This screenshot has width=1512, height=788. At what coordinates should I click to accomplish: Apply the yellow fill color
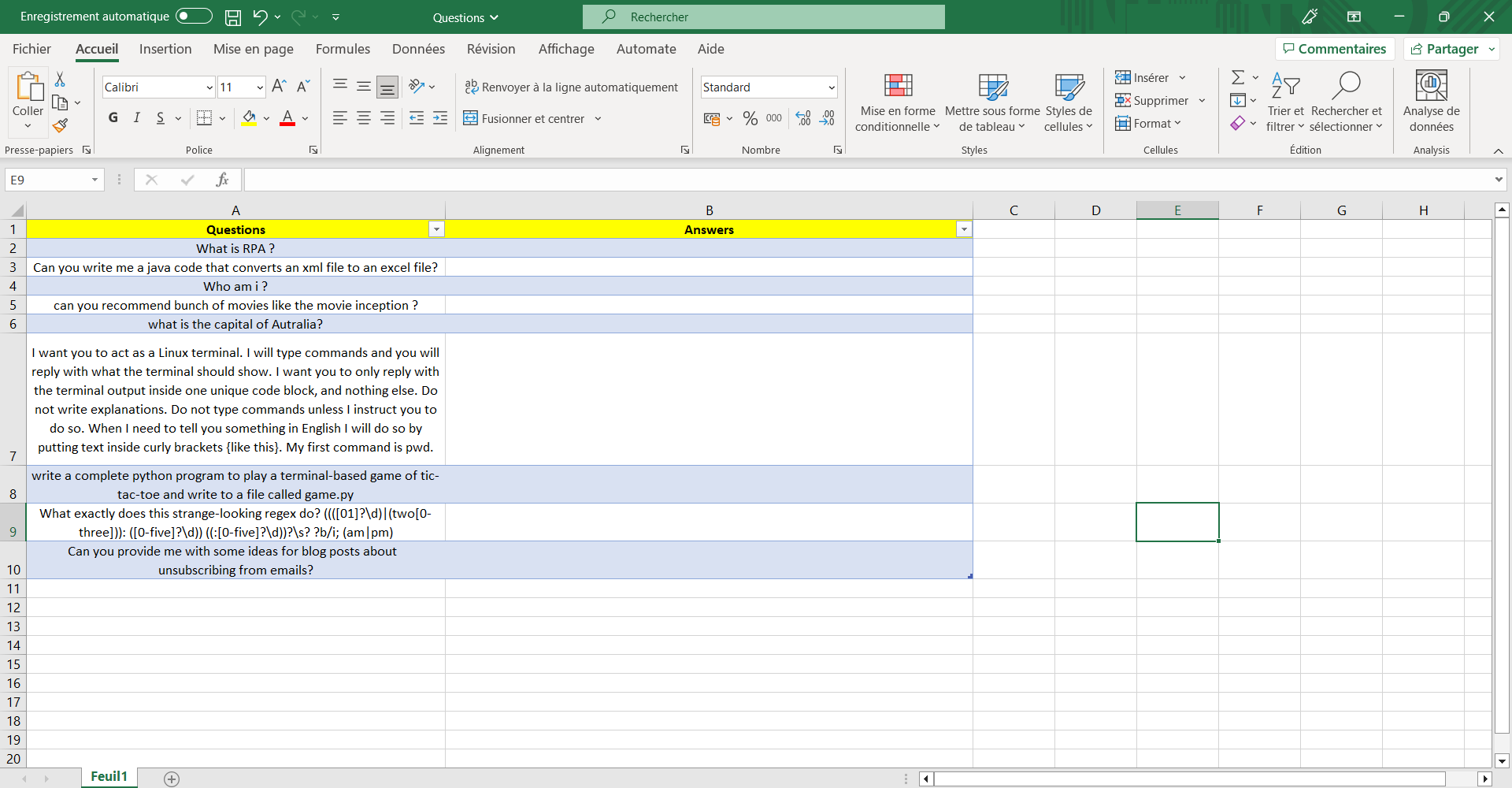[x=249, y=118]
